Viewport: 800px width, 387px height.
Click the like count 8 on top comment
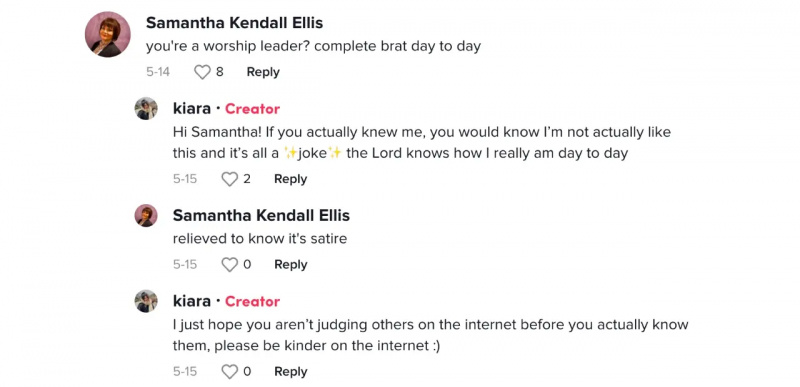[x=219, y=72]
